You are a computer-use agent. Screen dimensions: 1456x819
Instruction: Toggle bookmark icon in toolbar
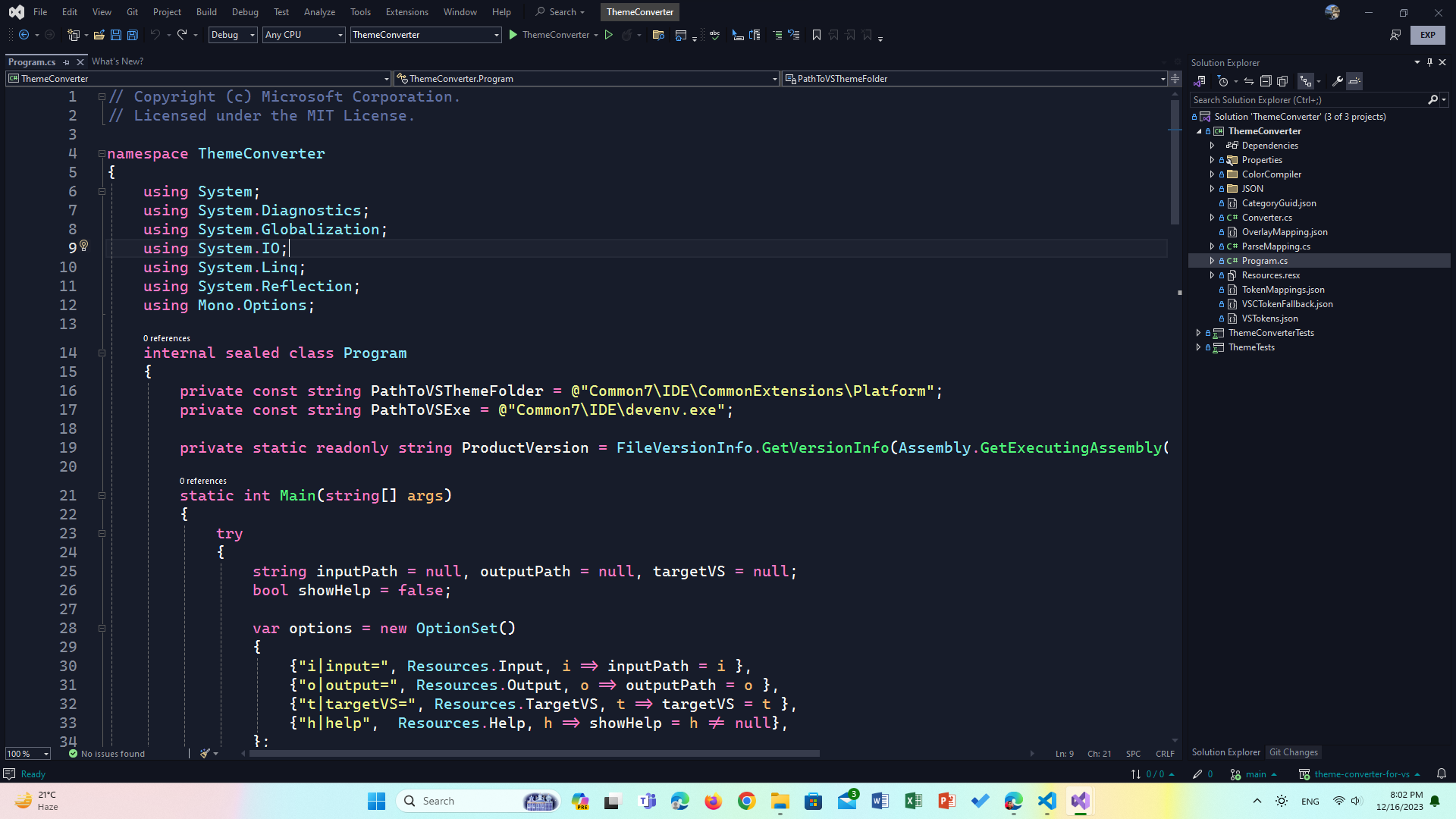[817, 35]
